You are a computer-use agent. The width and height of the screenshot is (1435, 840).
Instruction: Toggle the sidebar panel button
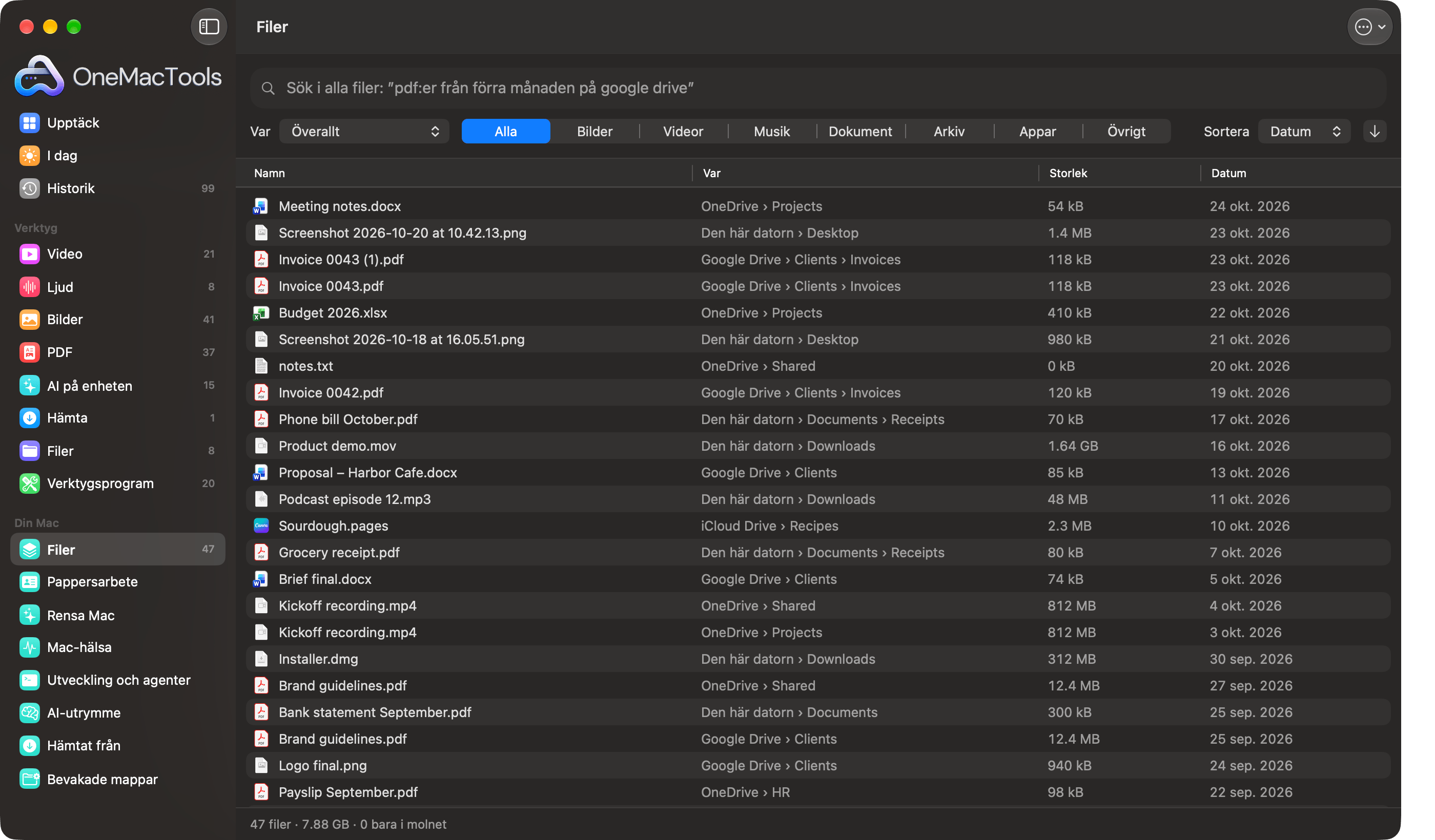click(209, 27)
